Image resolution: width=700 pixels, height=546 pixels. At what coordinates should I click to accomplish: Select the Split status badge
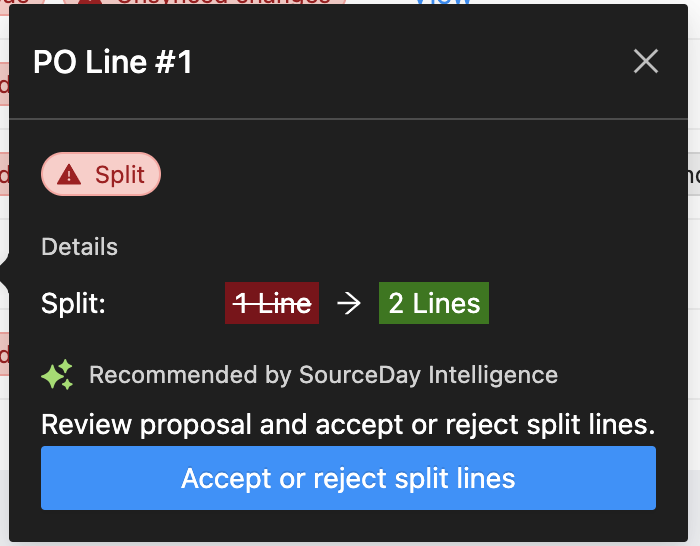(x=101, y=174)
